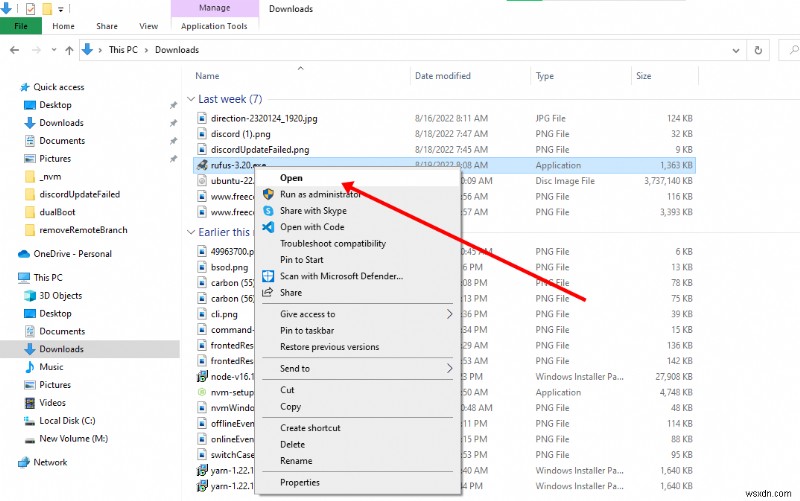800x501 pixels.
Task: Click the nvm-setup application icon
Action: tap(202, 392)
